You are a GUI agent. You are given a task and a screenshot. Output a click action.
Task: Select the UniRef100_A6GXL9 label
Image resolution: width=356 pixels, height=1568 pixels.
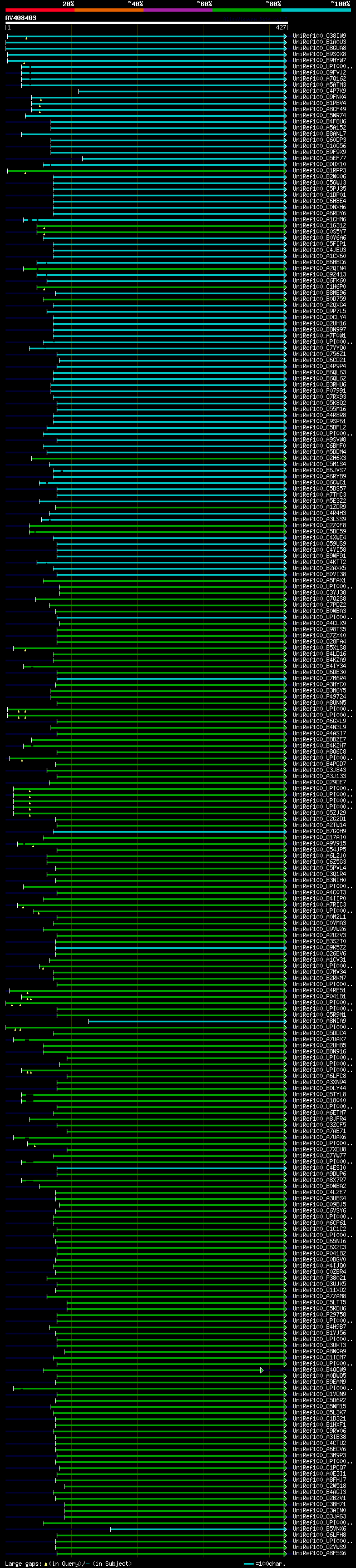pos(319,721)
